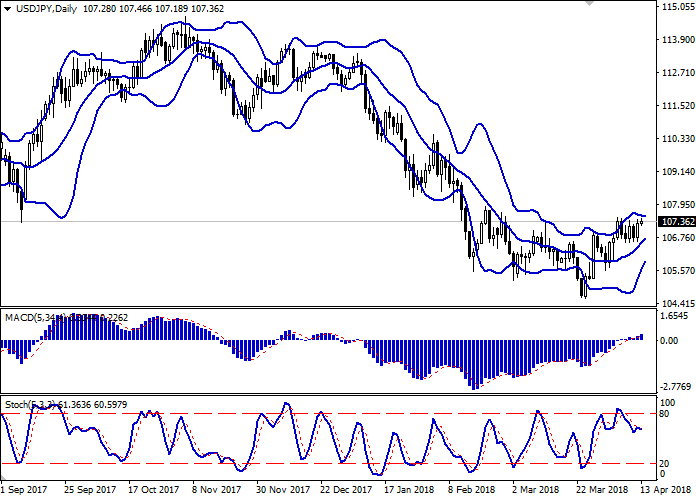Screen dimensions: 696x500
Task: Select price level 112.710 on the scale
Action: pos(678,72)
